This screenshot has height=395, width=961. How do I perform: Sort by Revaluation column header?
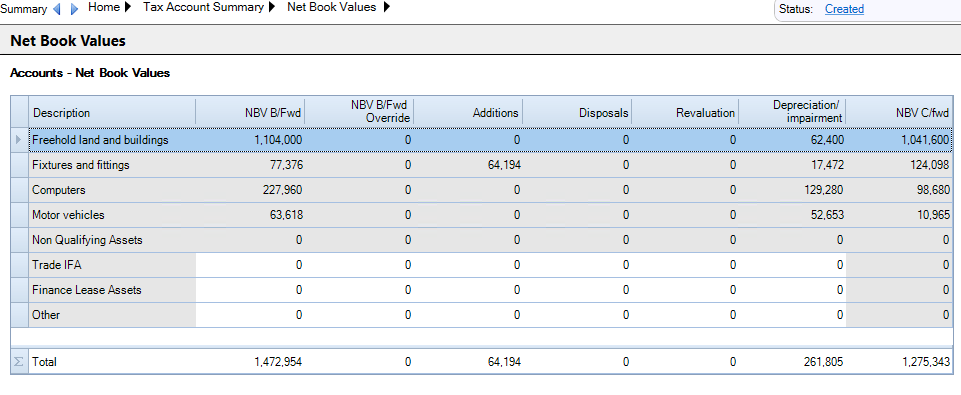click(x=685, y=113)
